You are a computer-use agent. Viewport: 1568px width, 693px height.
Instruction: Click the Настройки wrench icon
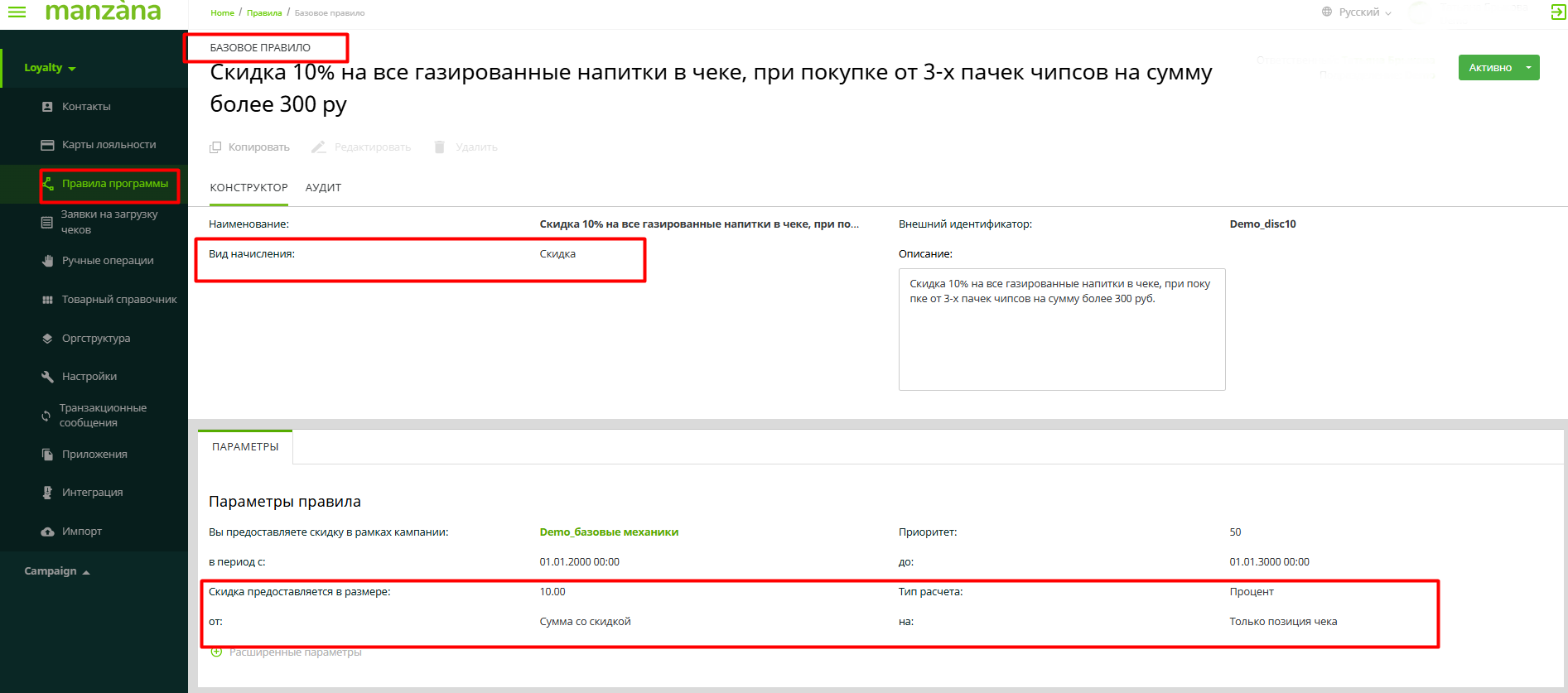(47, 377)
